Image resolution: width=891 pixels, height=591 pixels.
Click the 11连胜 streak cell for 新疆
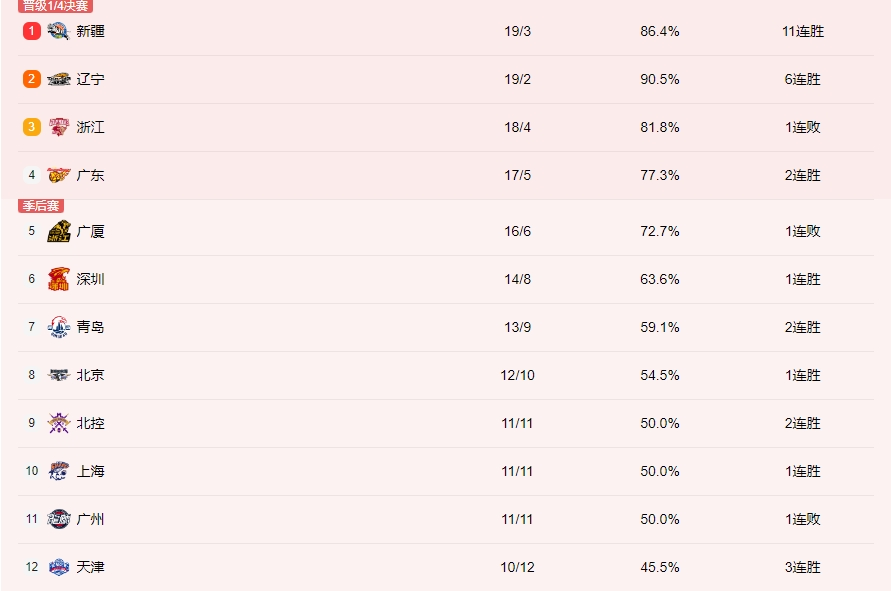point(803,31)
